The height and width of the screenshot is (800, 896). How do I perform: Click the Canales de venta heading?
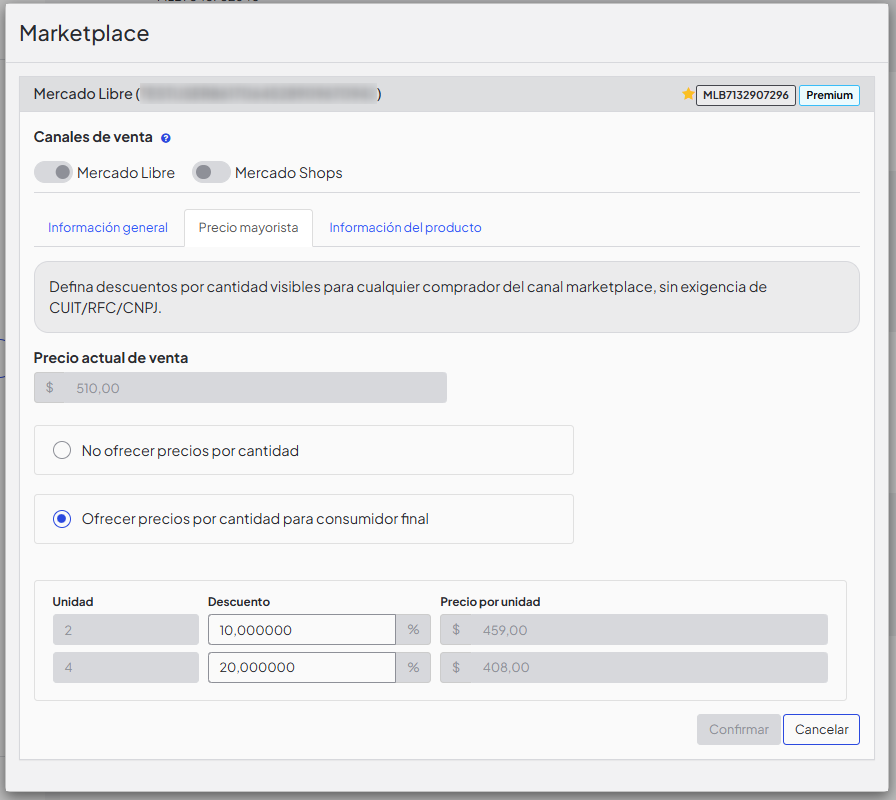click(93, 137)
